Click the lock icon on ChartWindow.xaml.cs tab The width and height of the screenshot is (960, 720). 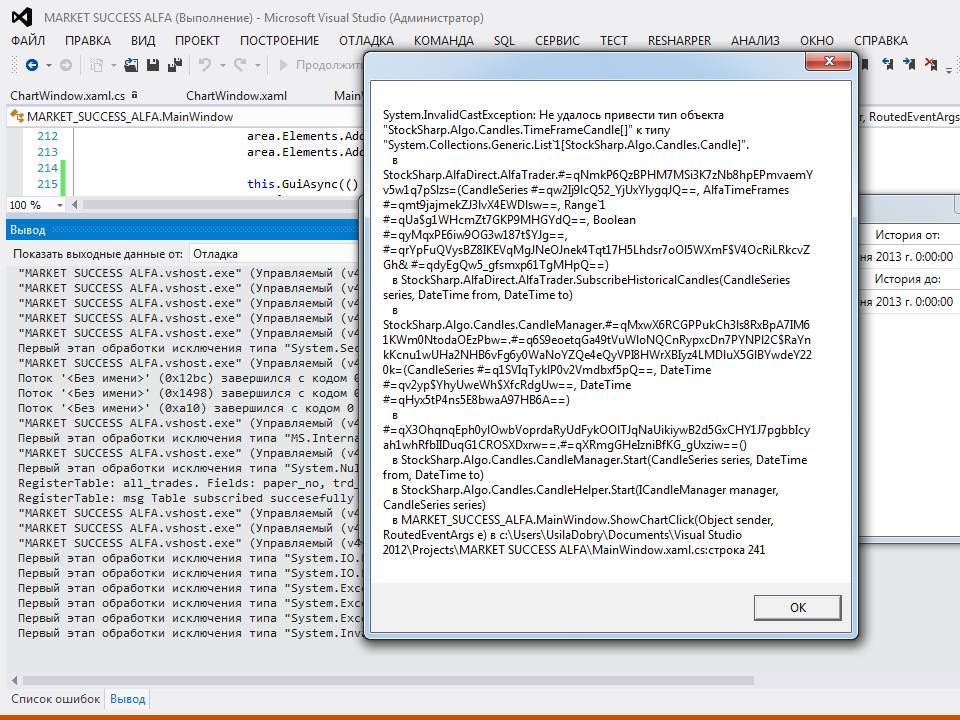click(135, 95)
